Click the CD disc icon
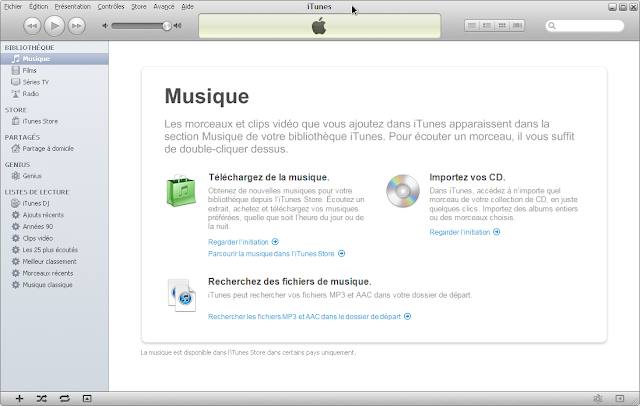The image size is (640, 406). click(403, 191)
